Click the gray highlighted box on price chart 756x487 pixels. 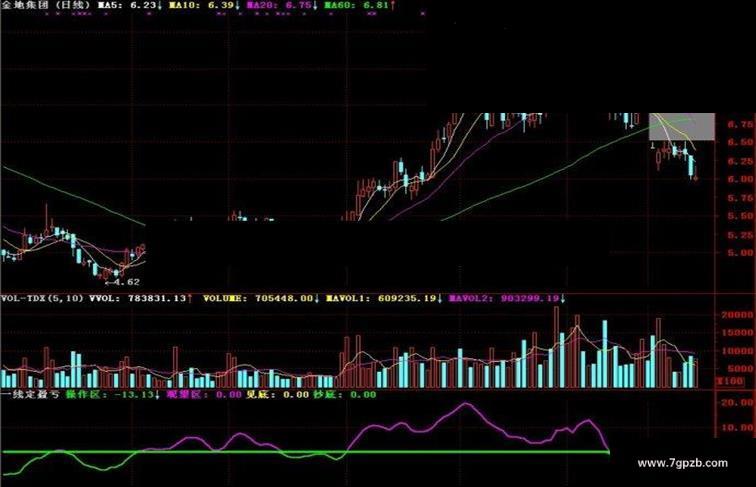click(682, 126)
